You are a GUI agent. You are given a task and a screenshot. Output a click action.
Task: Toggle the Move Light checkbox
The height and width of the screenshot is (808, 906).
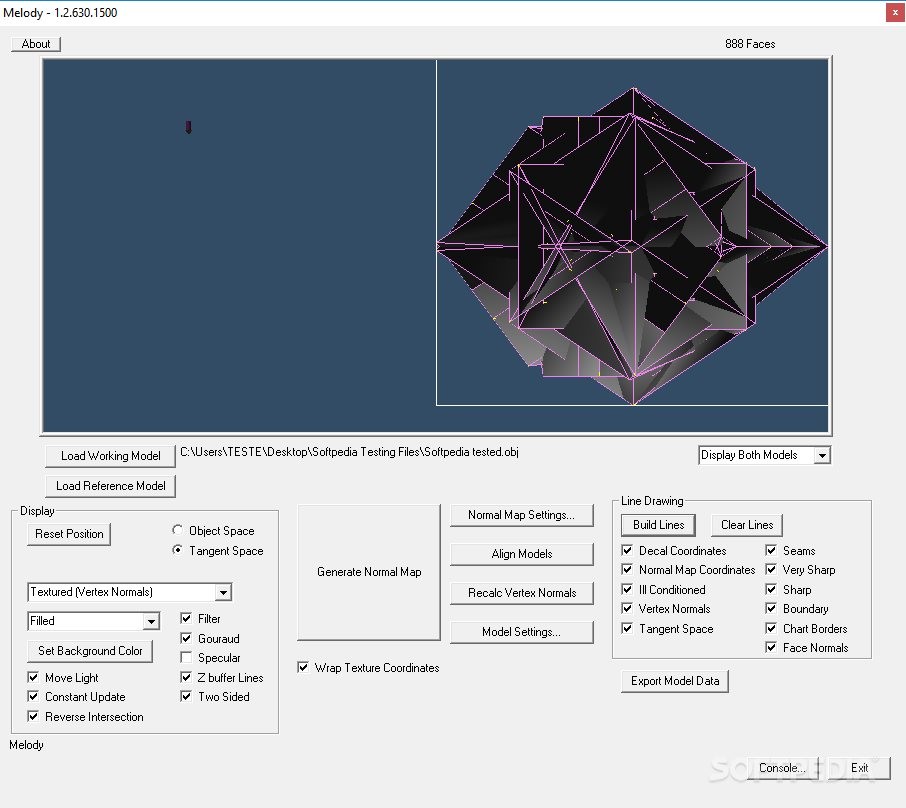pos(34,677)
